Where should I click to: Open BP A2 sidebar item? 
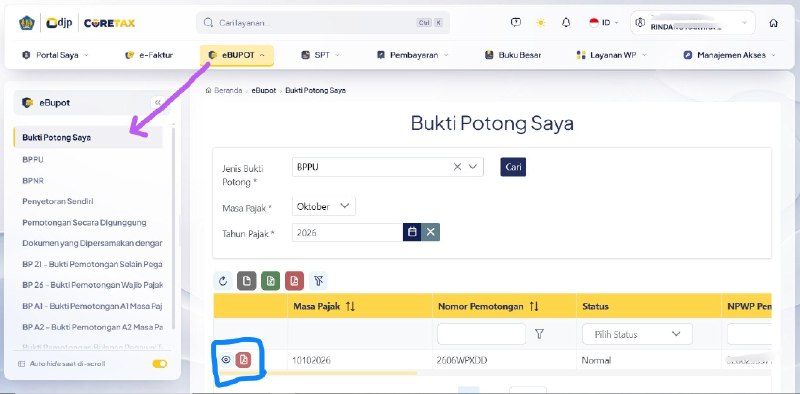click(x=92, y=327)
